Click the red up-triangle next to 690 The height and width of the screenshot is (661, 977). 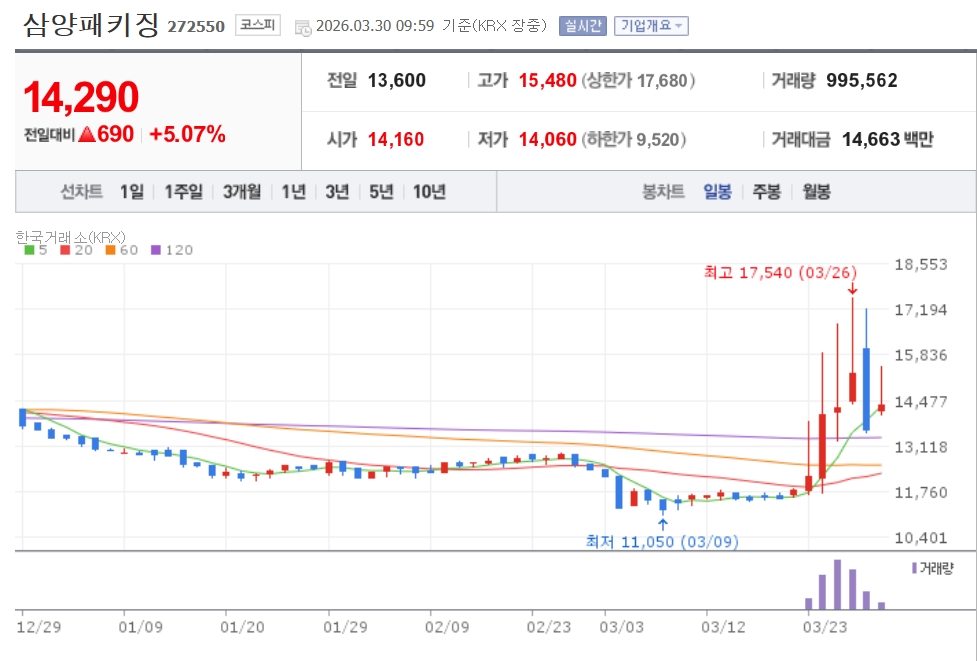(86, 134)
